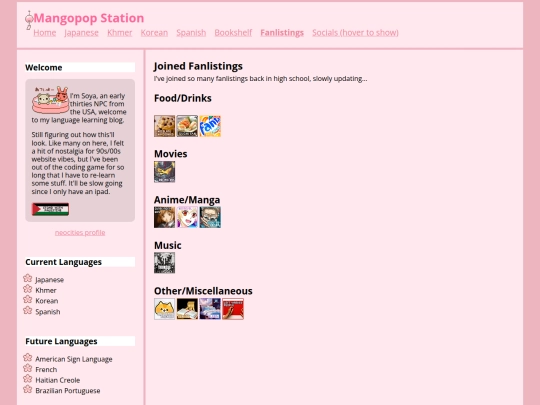540x405 pixels.
Task: Open the blonde character Anime/Manga thumbnail
Action: (187, 217)
